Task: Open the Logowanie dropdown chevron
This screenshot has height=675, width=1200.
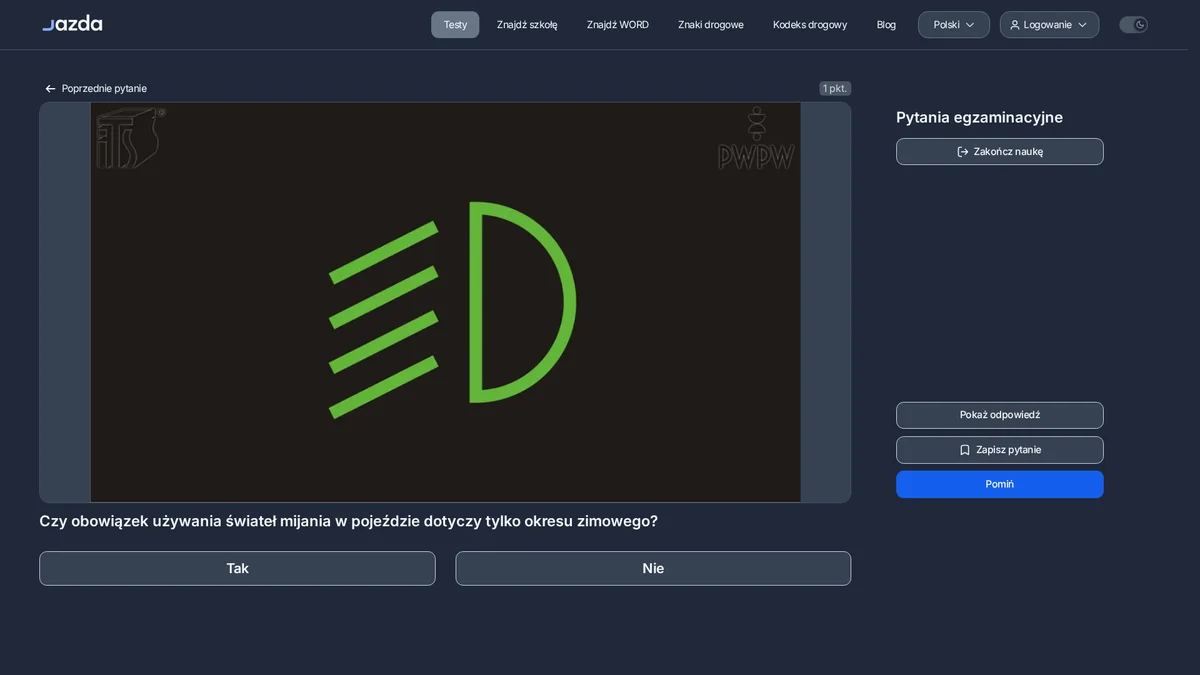Action: point(1082,25)
